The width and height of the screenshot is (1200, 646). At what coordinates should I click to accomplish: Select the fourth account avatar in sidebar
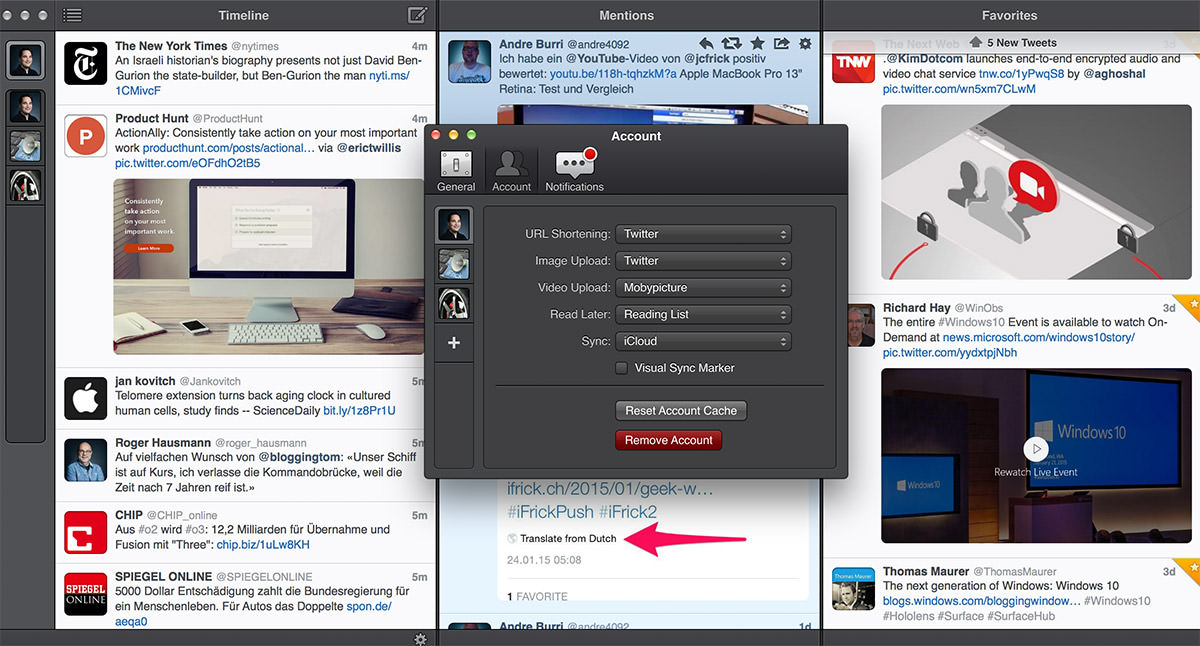25,186
